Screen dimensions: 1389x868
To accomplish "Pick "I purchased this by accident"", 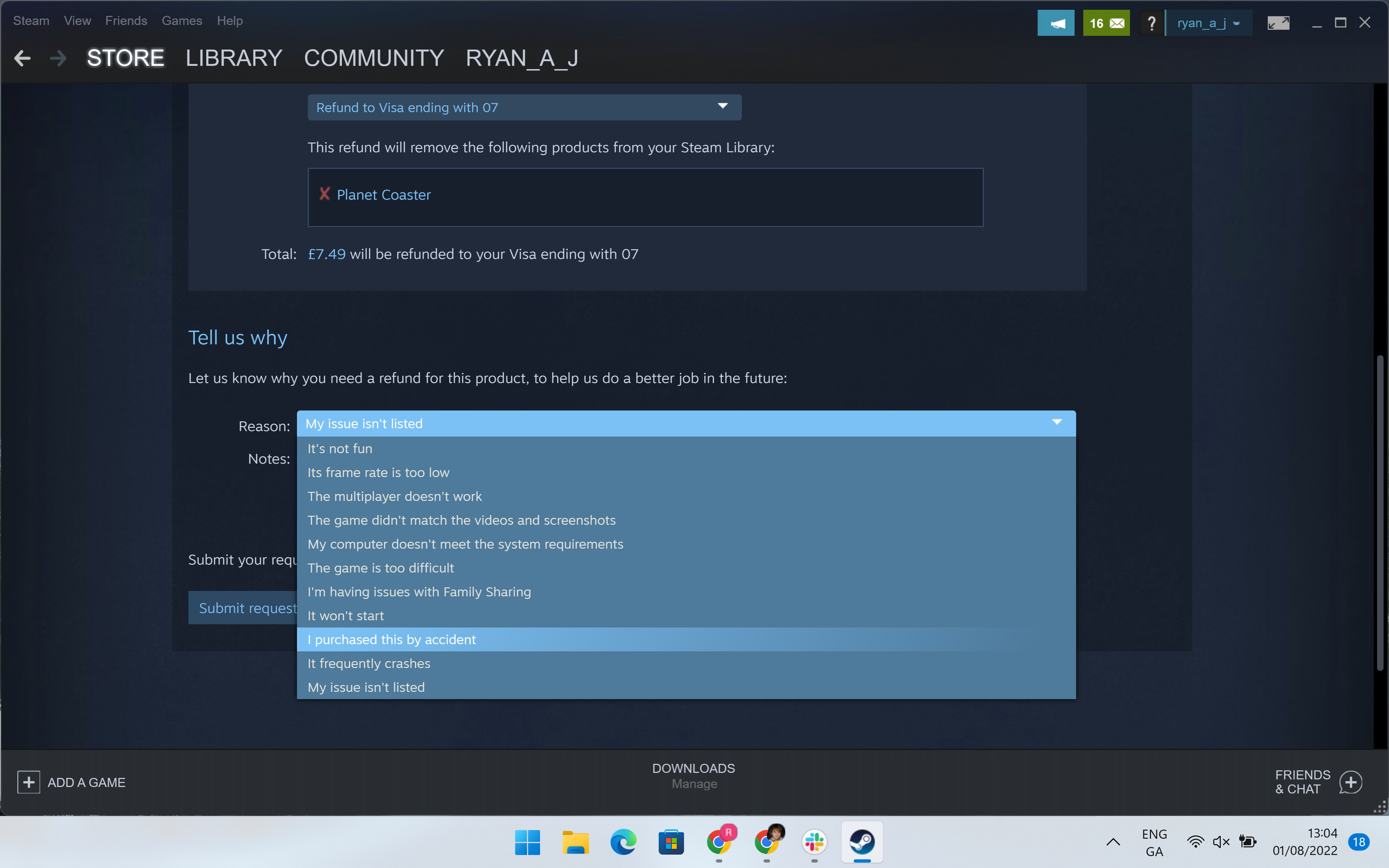I will (x=686, y=639).
